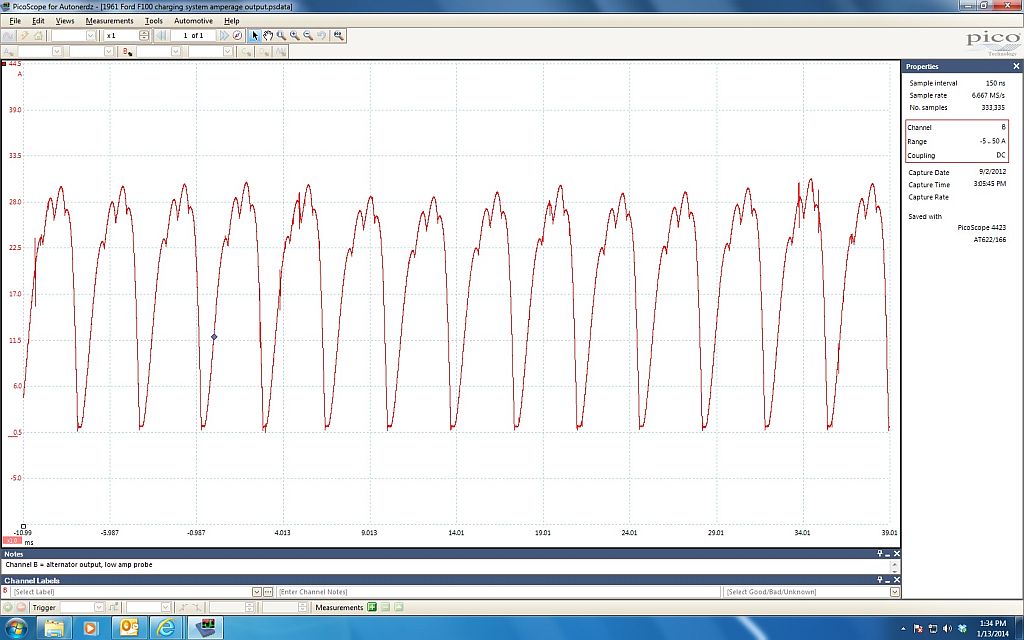The height and width of the screenshot is (640, 1024).
Task: Open the Tools menu
Action: click(x=153, y=21)
